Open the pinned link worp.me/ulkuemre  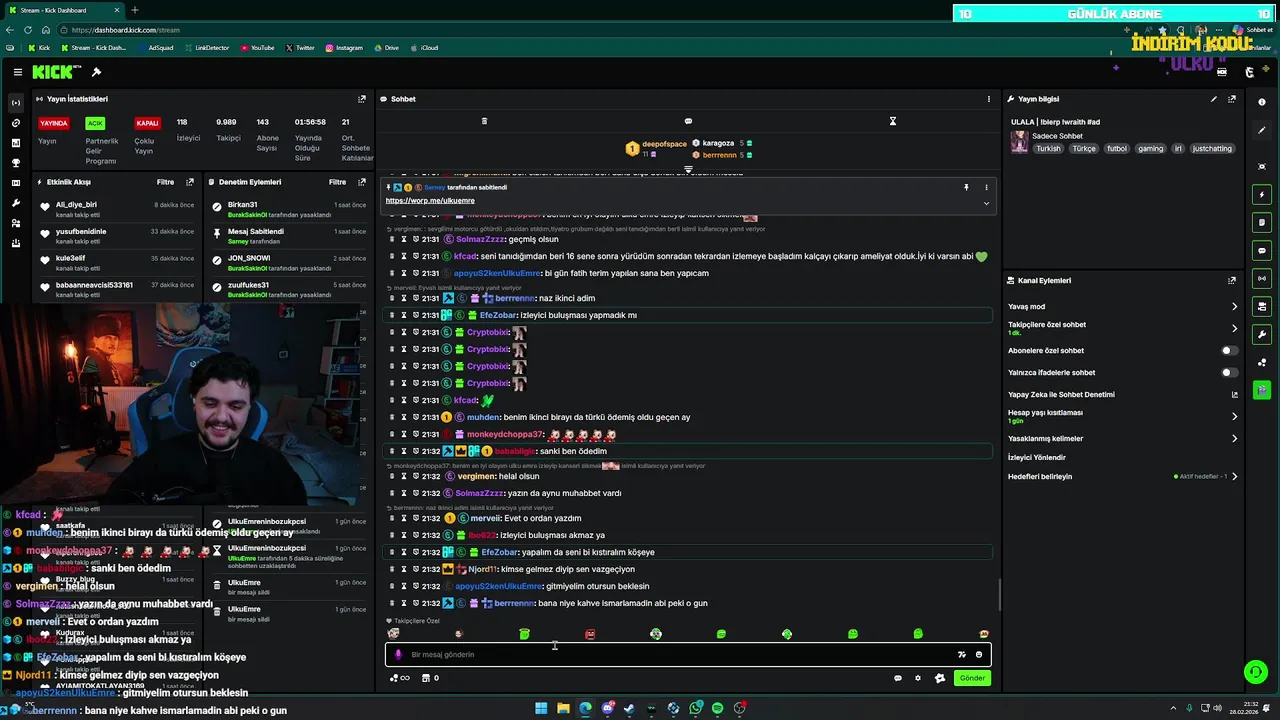click(x=430, y=201)
